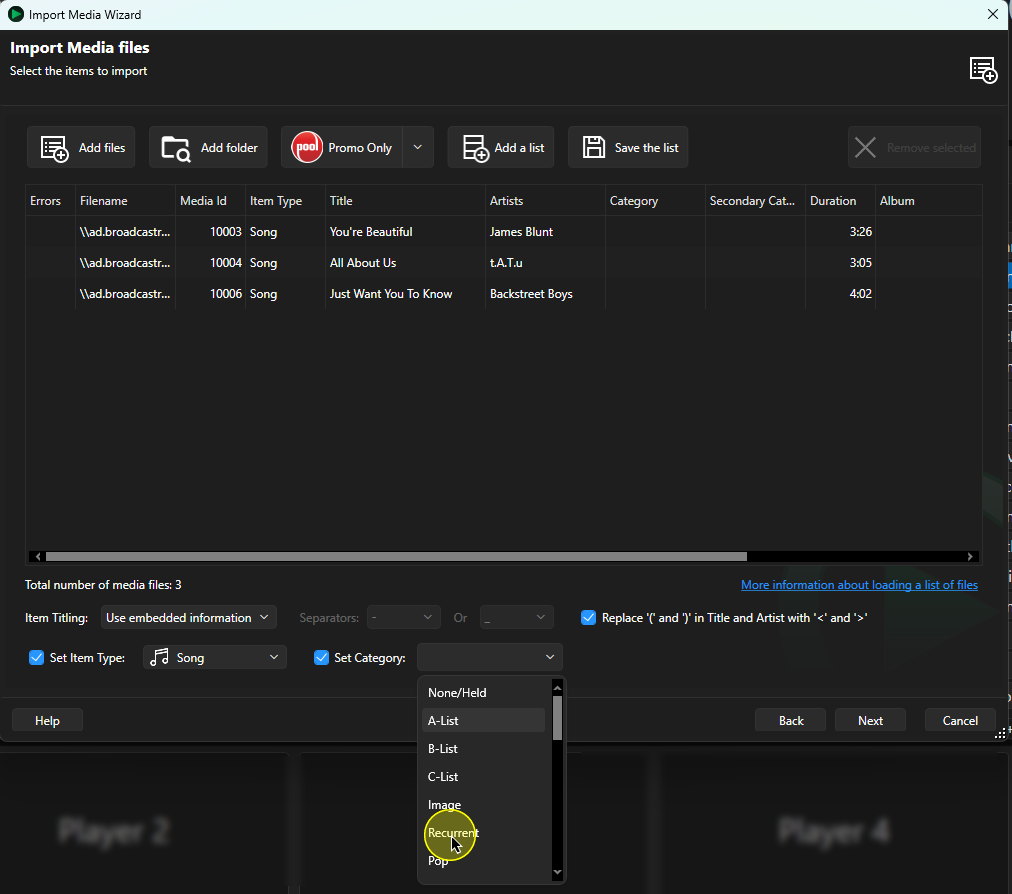Select the You're Beautiful song row
Viewport: 1012px width, 894px height.
[503, 232]
